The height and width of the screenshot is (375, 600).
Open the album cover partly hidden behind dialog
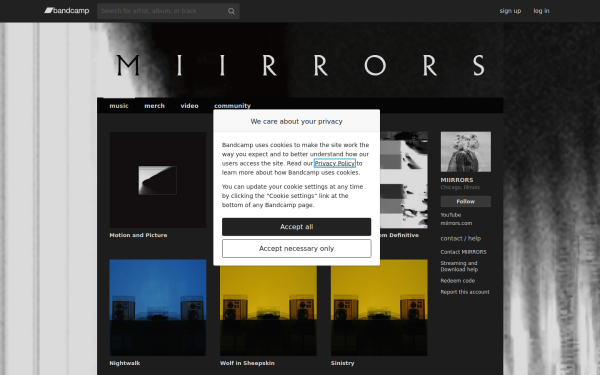(404, 180)
